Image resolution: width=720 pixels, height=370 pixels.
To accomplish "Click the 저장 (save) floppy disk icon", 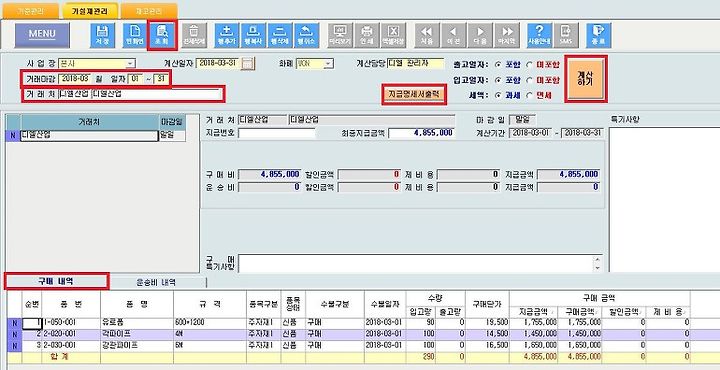I will pyautogui.click(x=102, y=35).
